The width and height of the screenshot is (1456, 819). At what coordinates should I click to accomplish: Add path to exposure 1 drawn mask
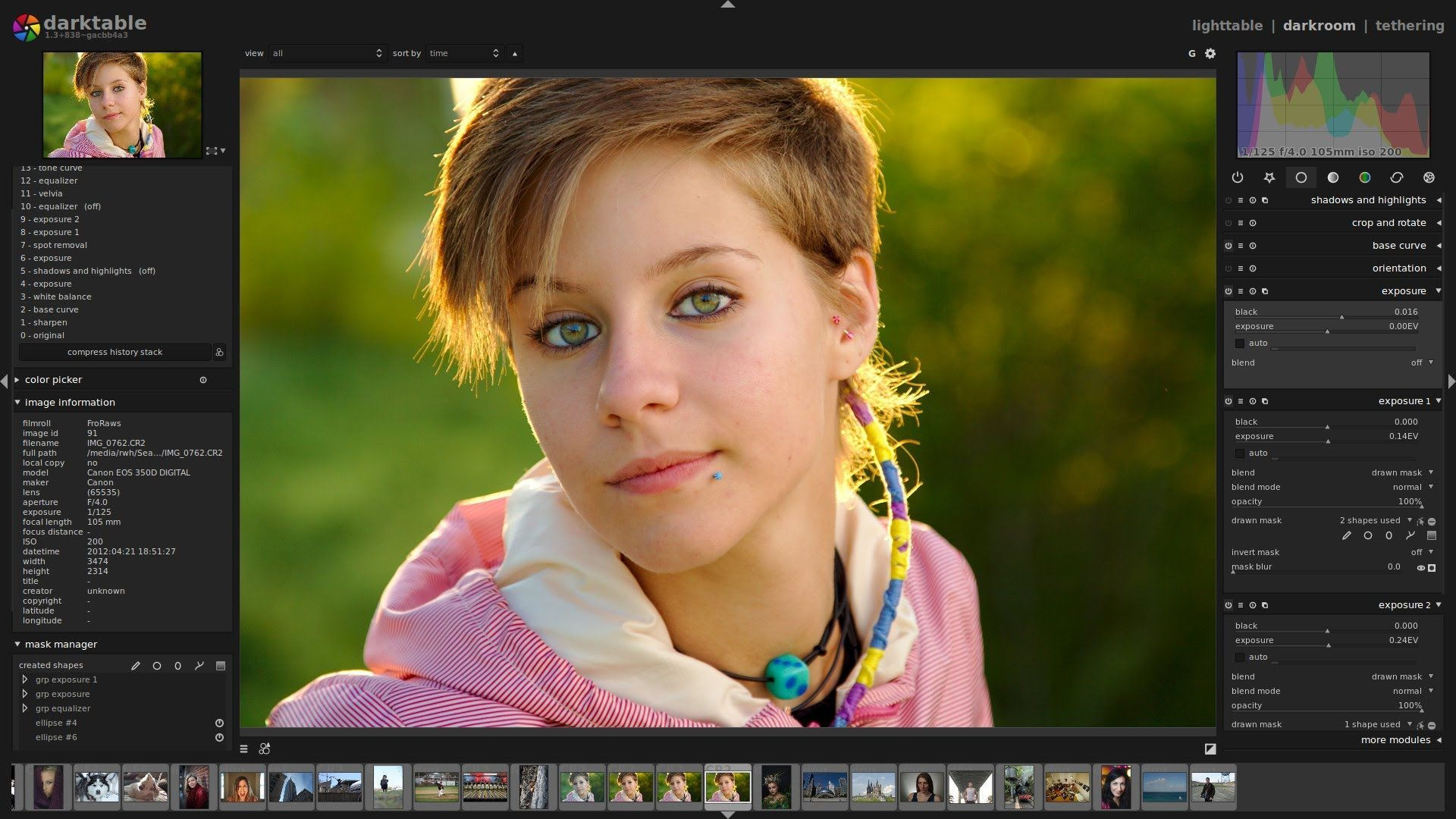(x=1410, y=535)
